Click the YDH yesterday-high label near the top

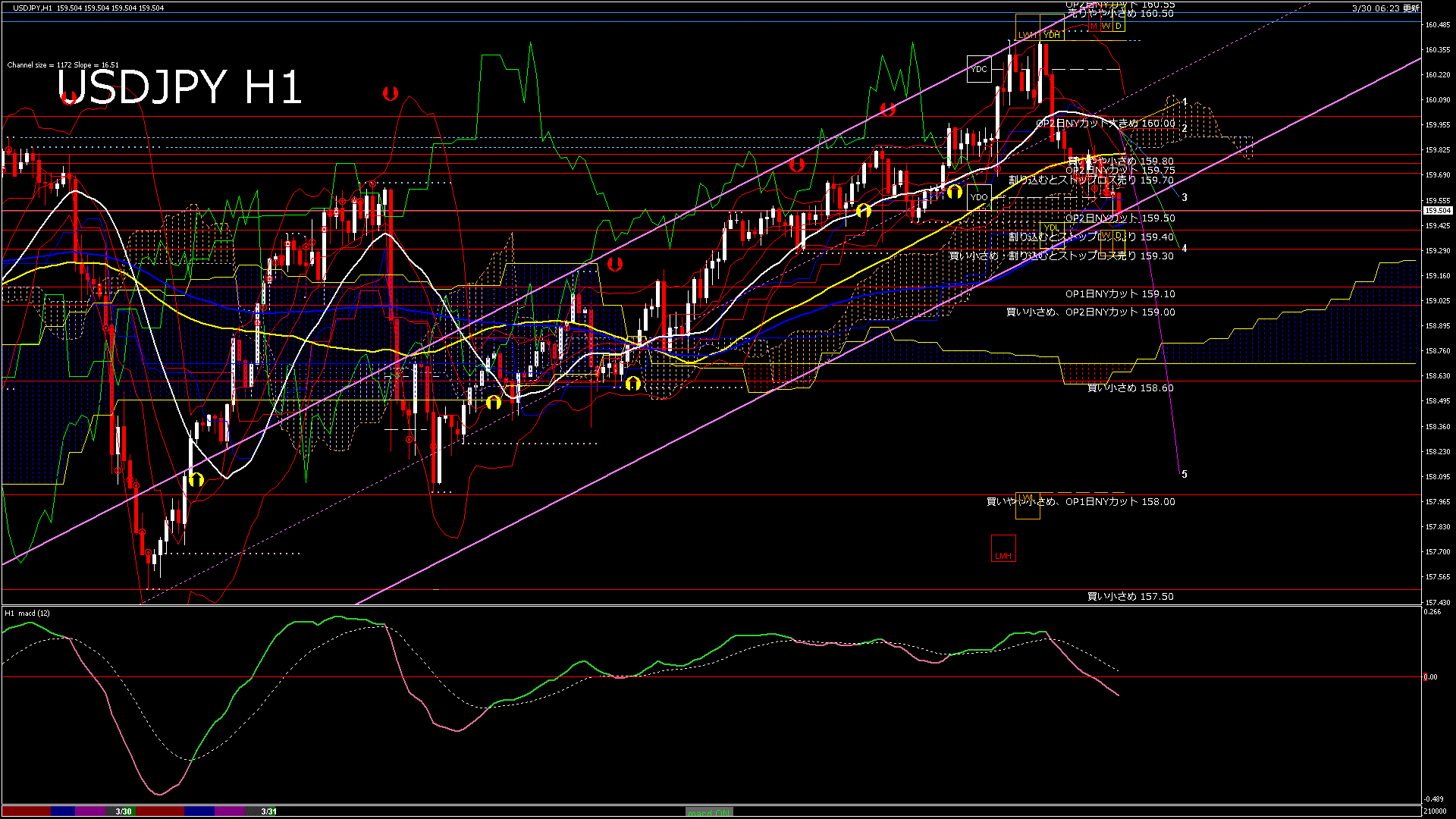coord(1052,36)
